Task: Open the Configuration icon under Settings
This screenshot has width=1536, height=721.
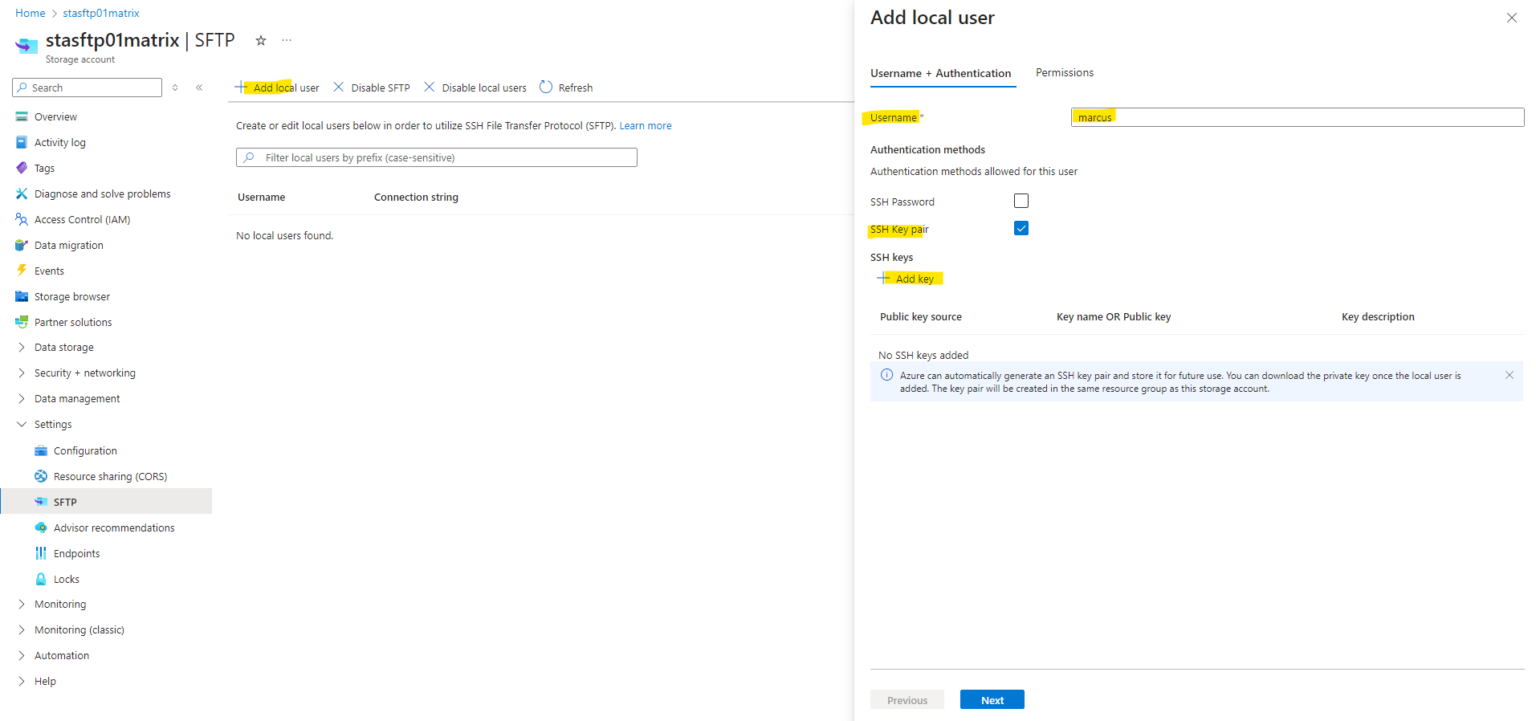Action: [40, 450]
